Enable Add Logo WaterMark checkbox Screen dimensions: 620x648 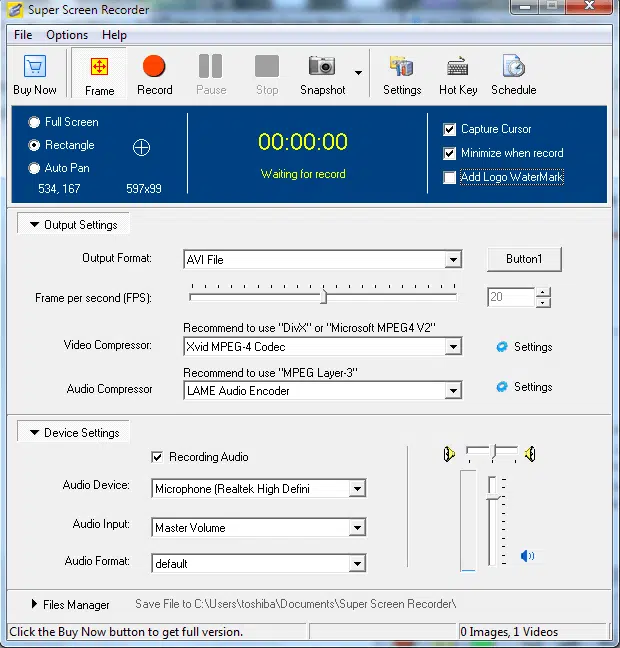point(450,178)
